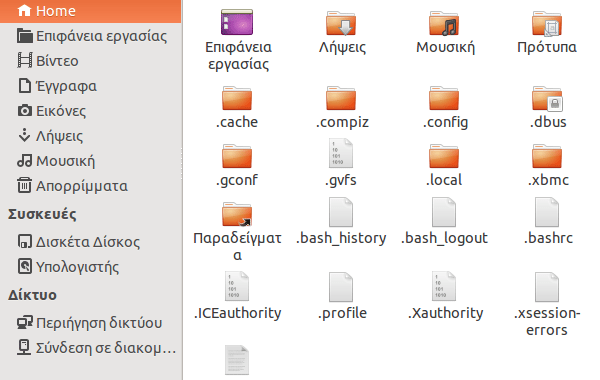Click the .profile file name
The height and width of the screenshot is (380, 600).
point(342,313)
